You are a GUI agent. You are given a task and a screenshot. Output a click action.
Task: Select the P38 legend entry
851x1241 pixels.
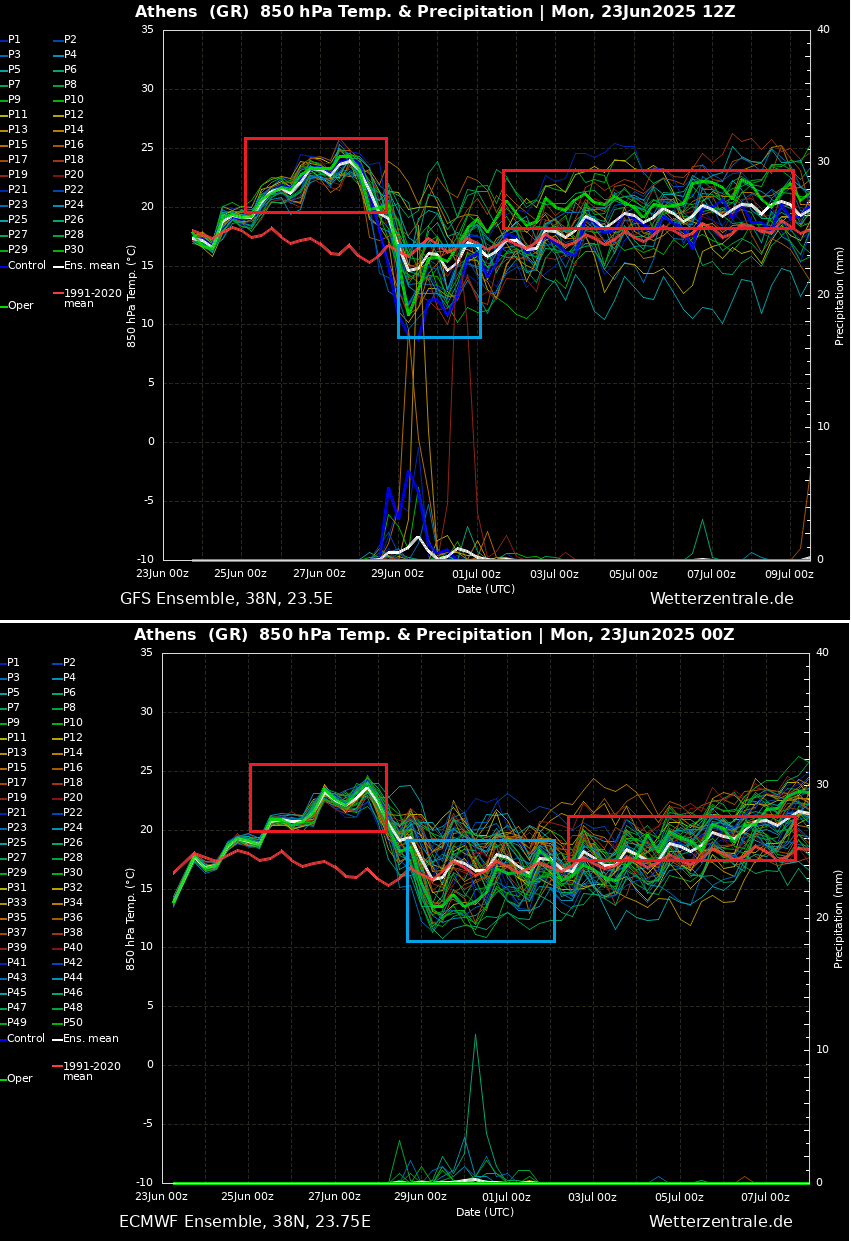click(73, 933)
